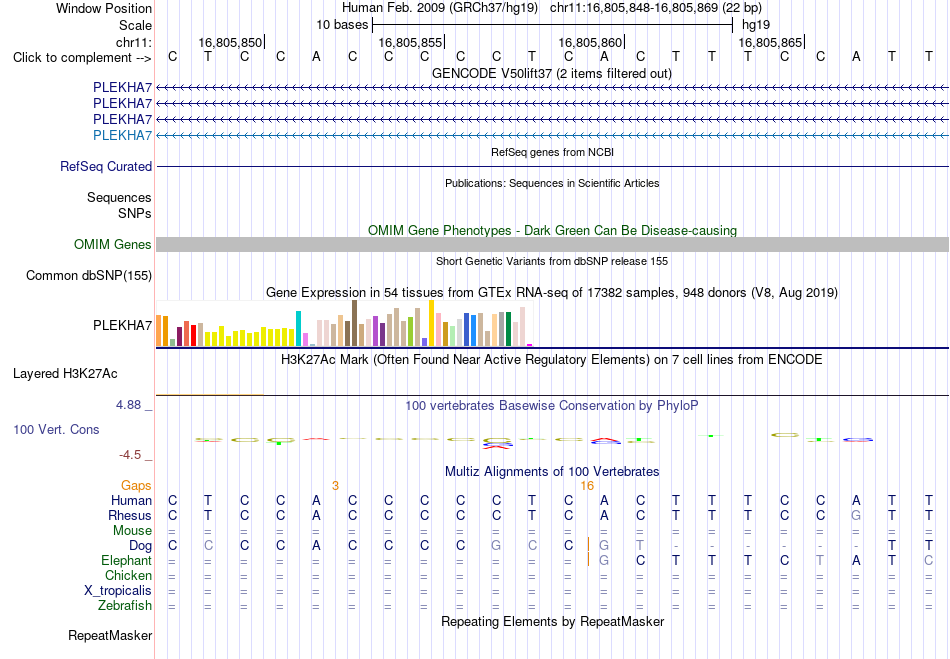
Task: Click the 'Click to complement -->' label
Action: (x=82, y=58)
